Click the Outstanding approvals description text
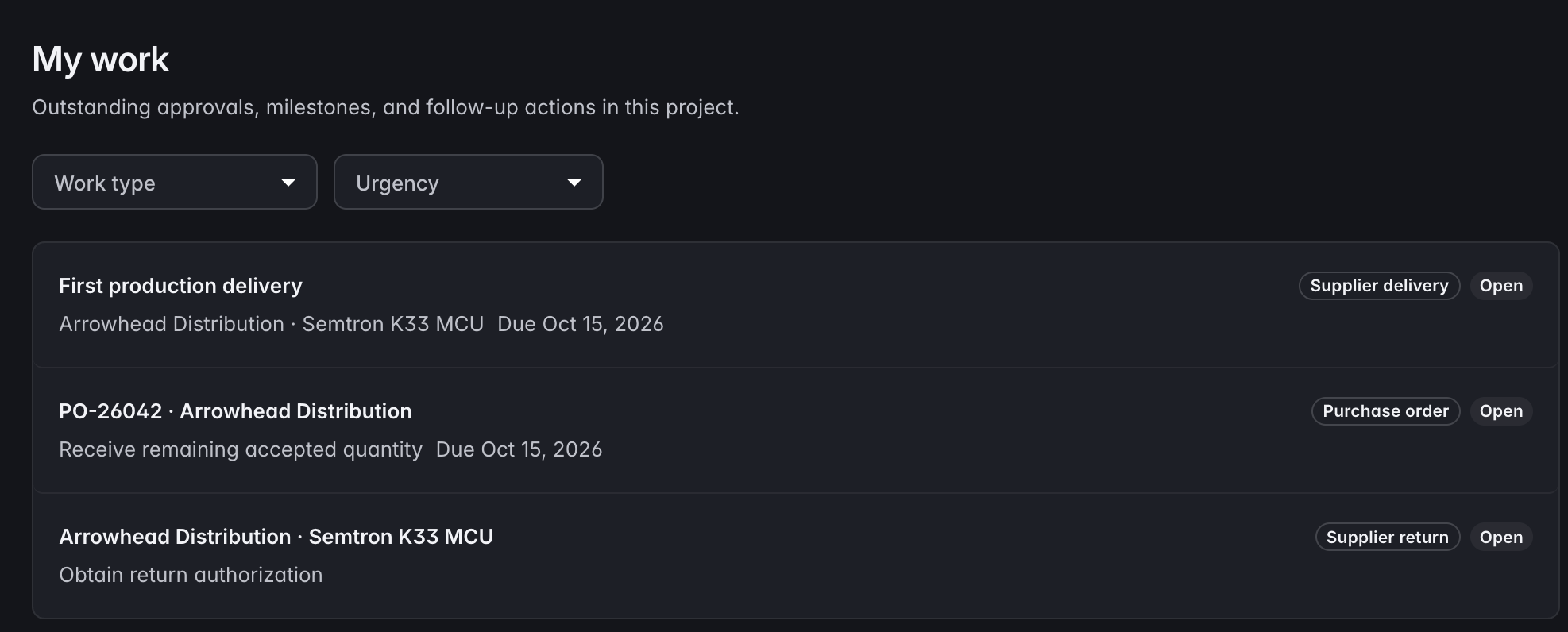The image size is (1568, 632). [385, 107]
